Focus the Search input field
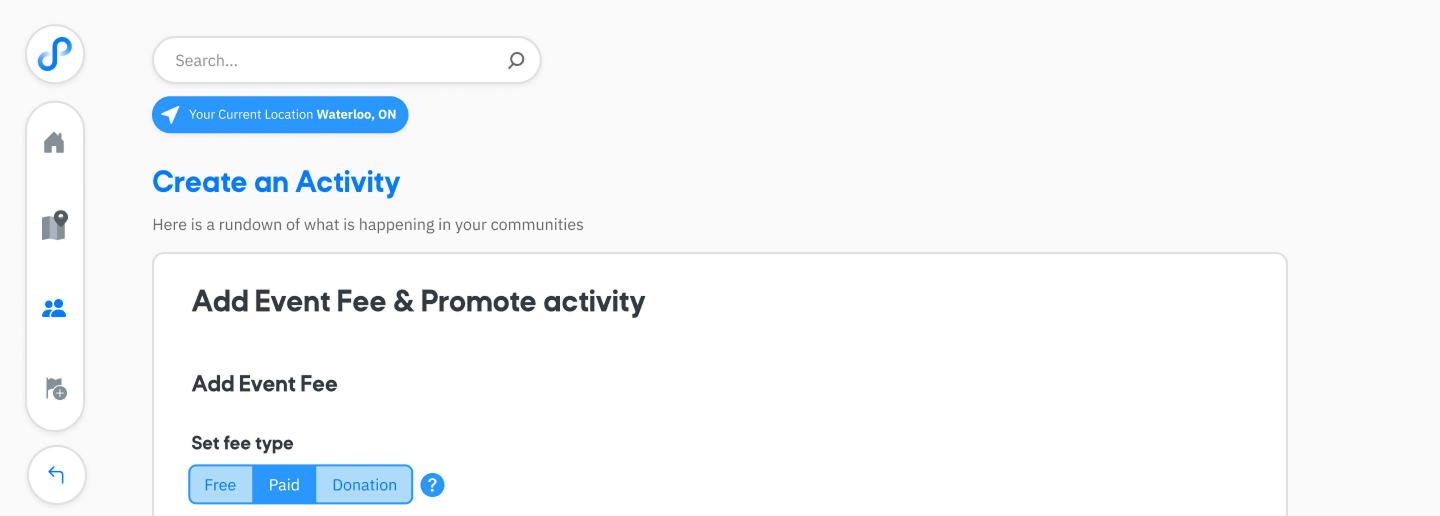Screen dimensions: 1440x516 point(346,60)
